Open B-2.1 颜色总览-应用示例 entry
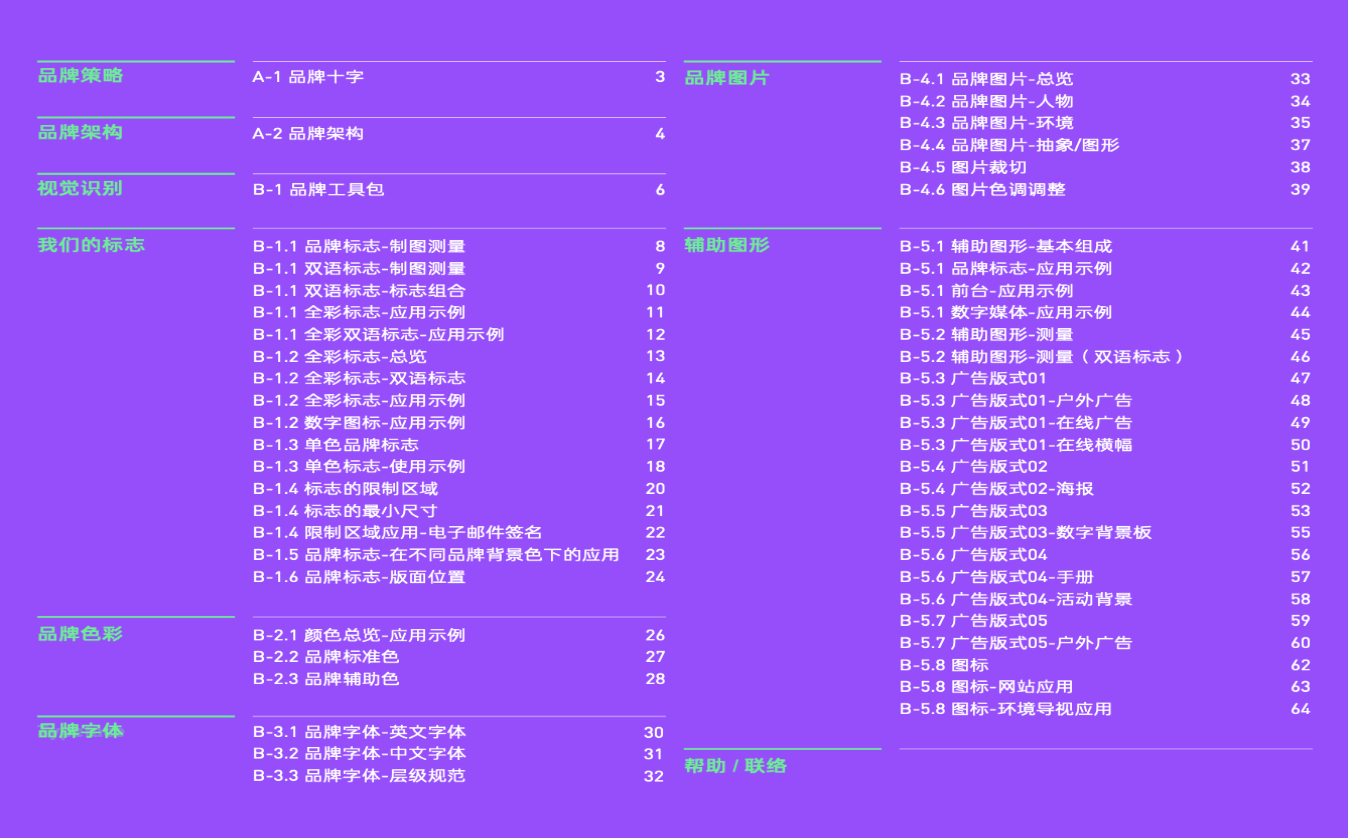 tap(359, 635)
